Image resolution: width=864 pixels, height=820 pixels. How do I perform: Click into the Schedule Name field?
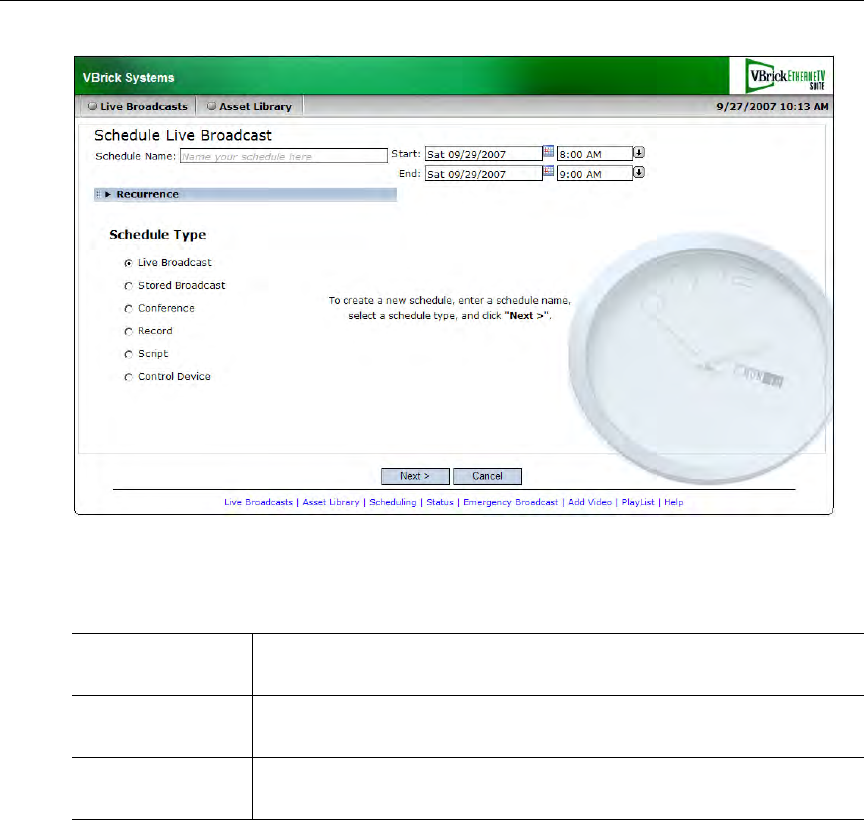click(283, 156)
